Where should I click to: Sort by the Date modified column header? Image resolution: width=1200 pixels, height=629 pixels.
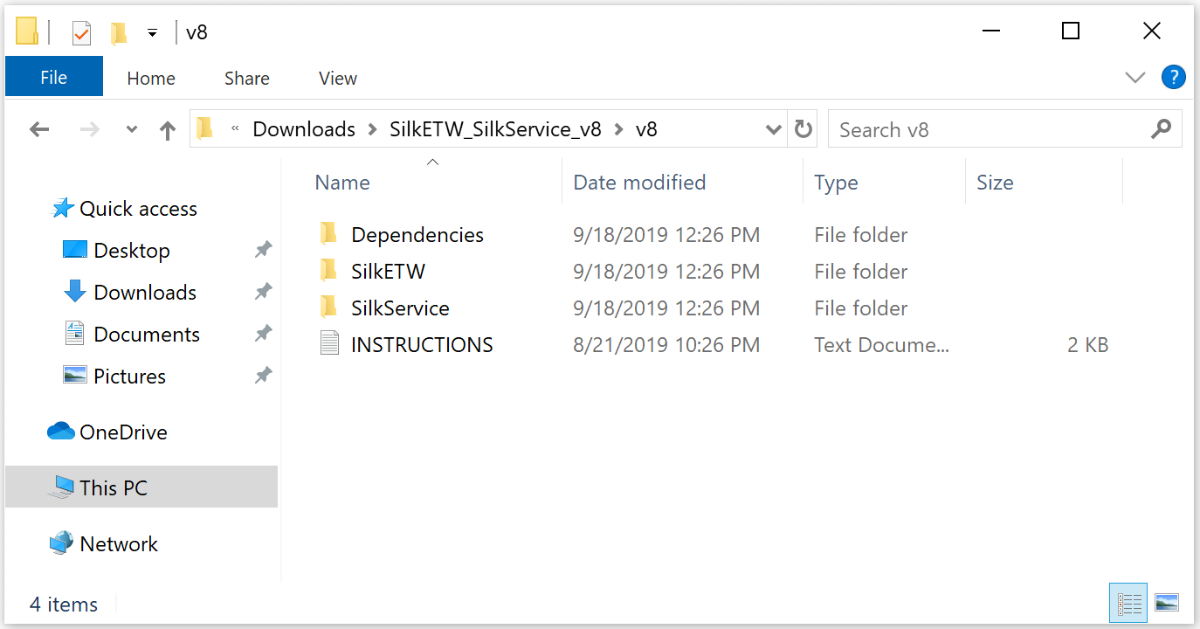pos(639,182)
